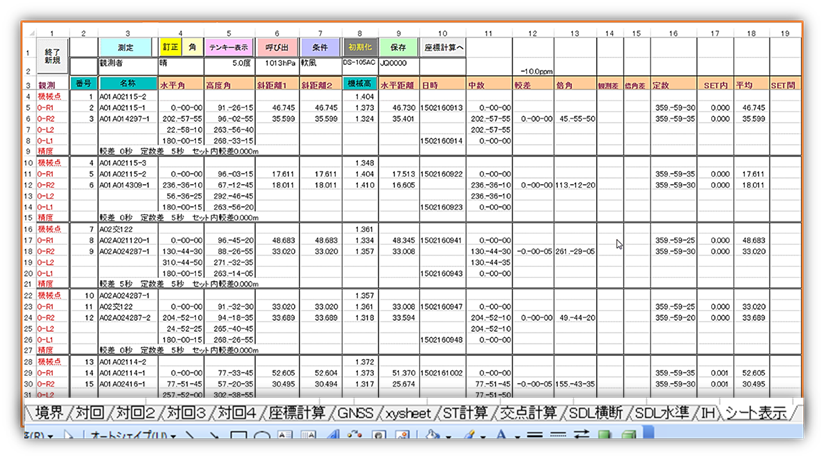Click the yellow 訂正 button
Screen dimensions: 824x459
tap(169, 46)
